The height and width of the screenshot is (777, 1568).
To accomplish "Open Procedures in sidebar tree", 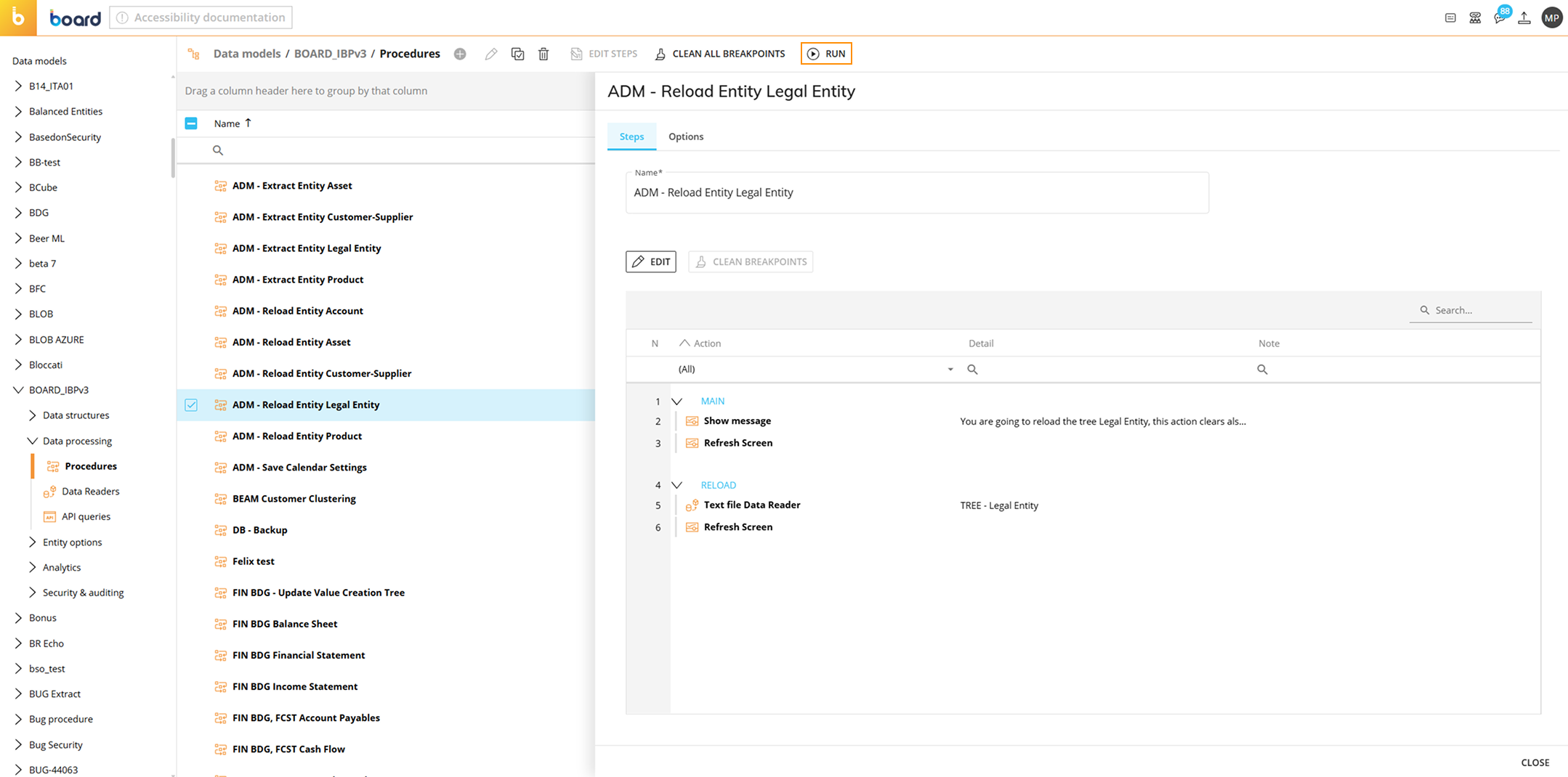I will 90,466.
